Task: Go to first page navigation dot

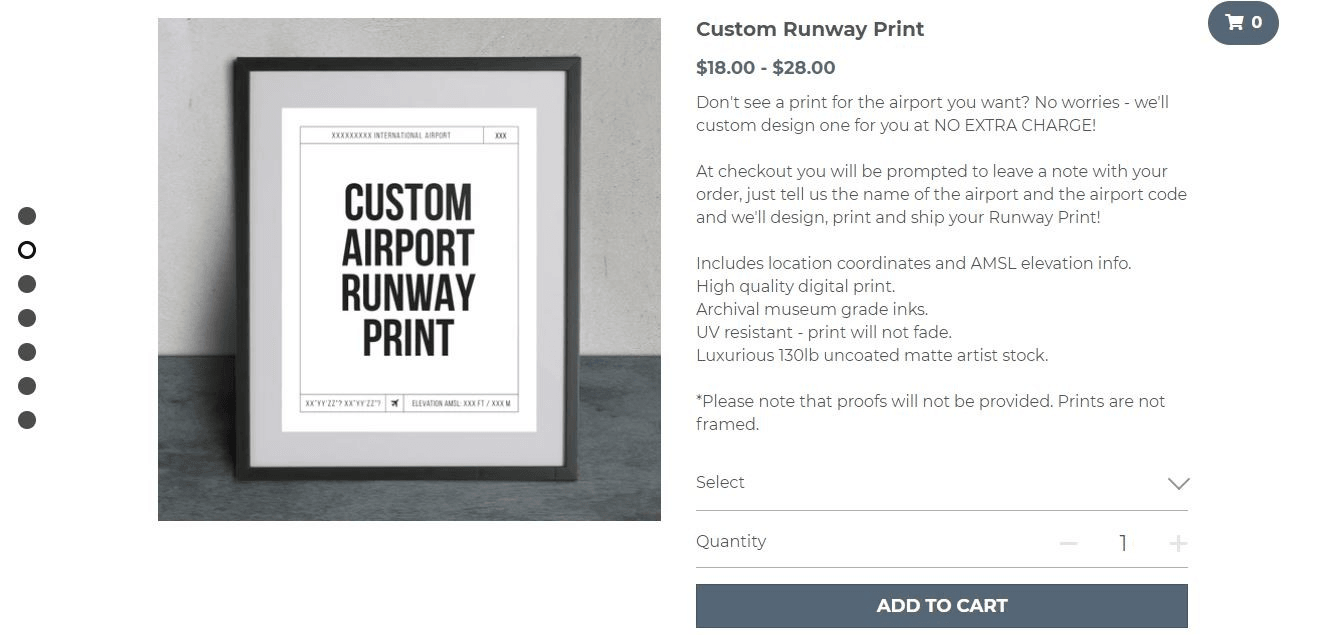Action: point(27,216)
